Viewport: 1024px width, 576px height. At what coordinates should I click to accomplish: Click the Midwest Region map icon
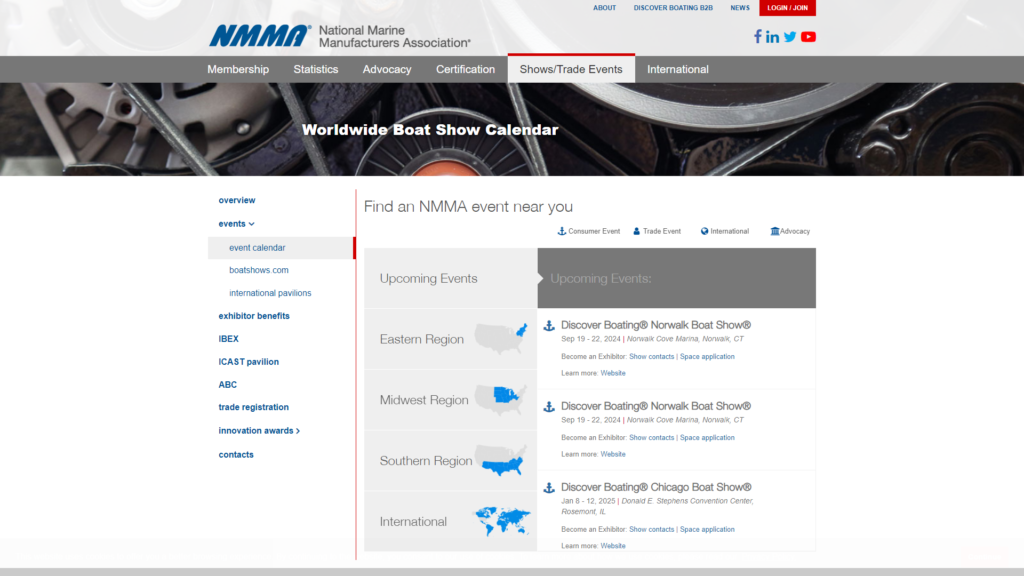pyautogui.click(x=501, y=399)
